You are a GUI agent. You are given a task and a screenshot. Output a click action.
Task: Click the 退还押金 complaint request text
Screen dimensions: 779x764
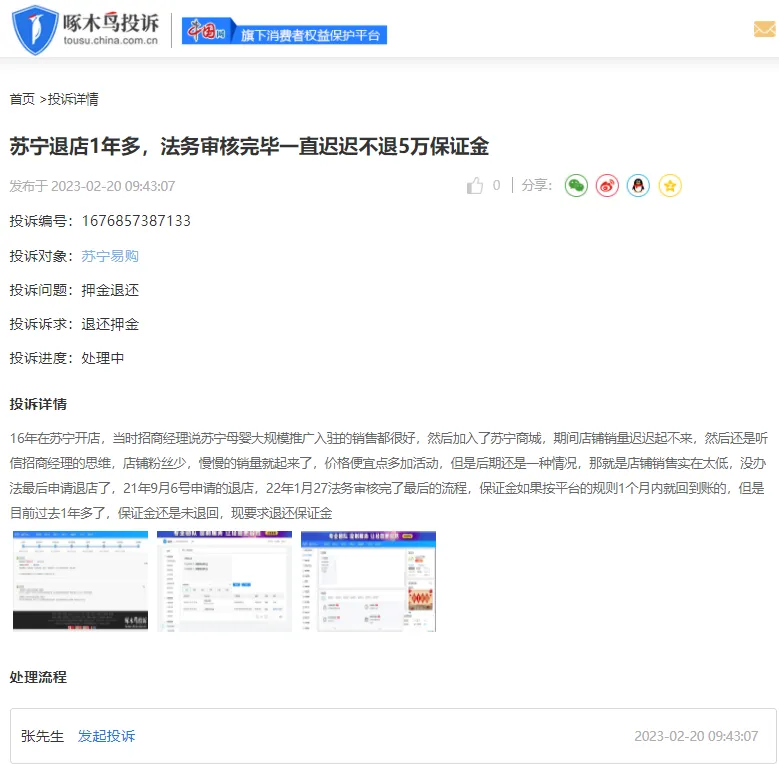(x=110, y=324)
